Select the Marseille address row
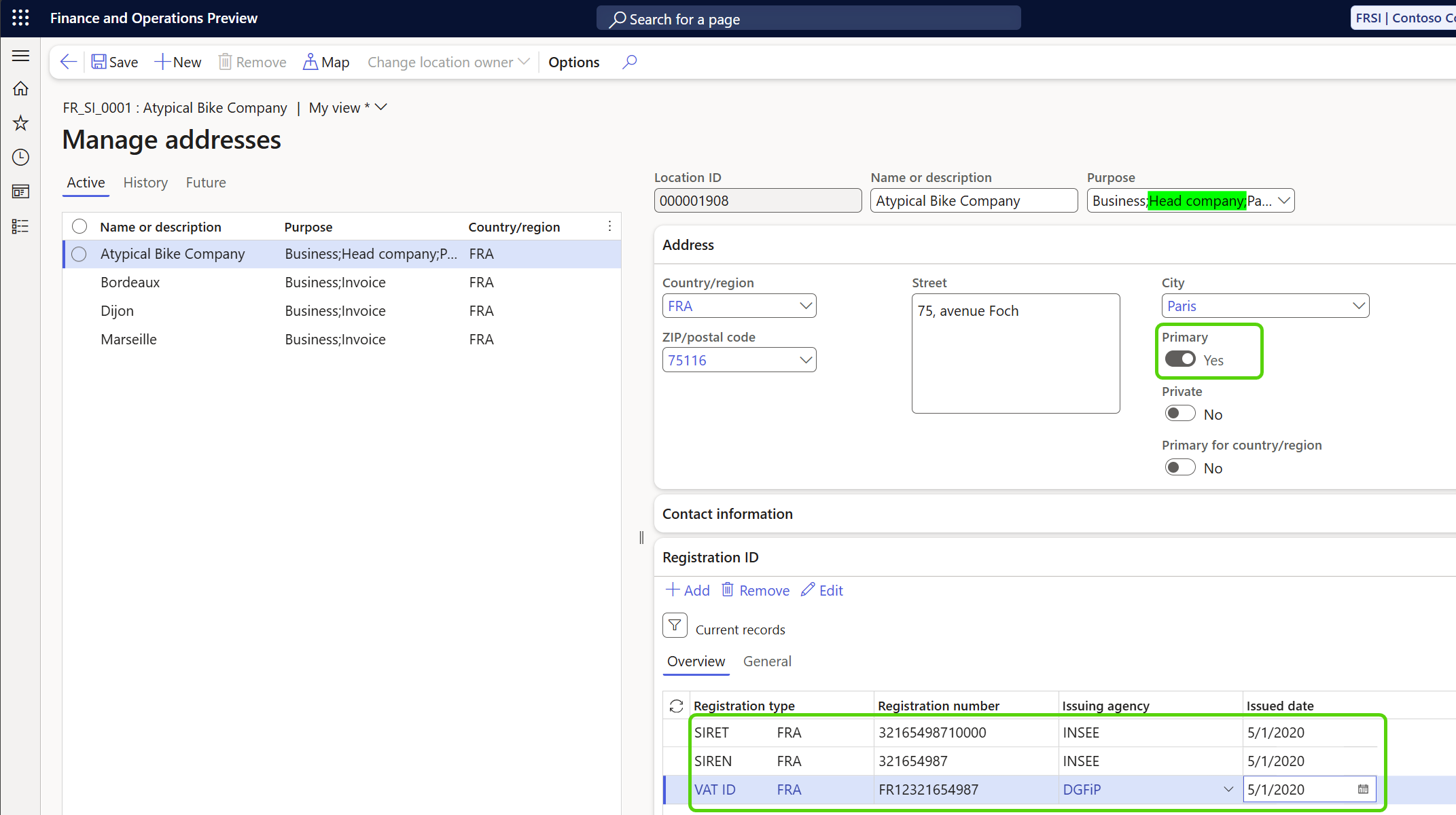 click(342, 340)
